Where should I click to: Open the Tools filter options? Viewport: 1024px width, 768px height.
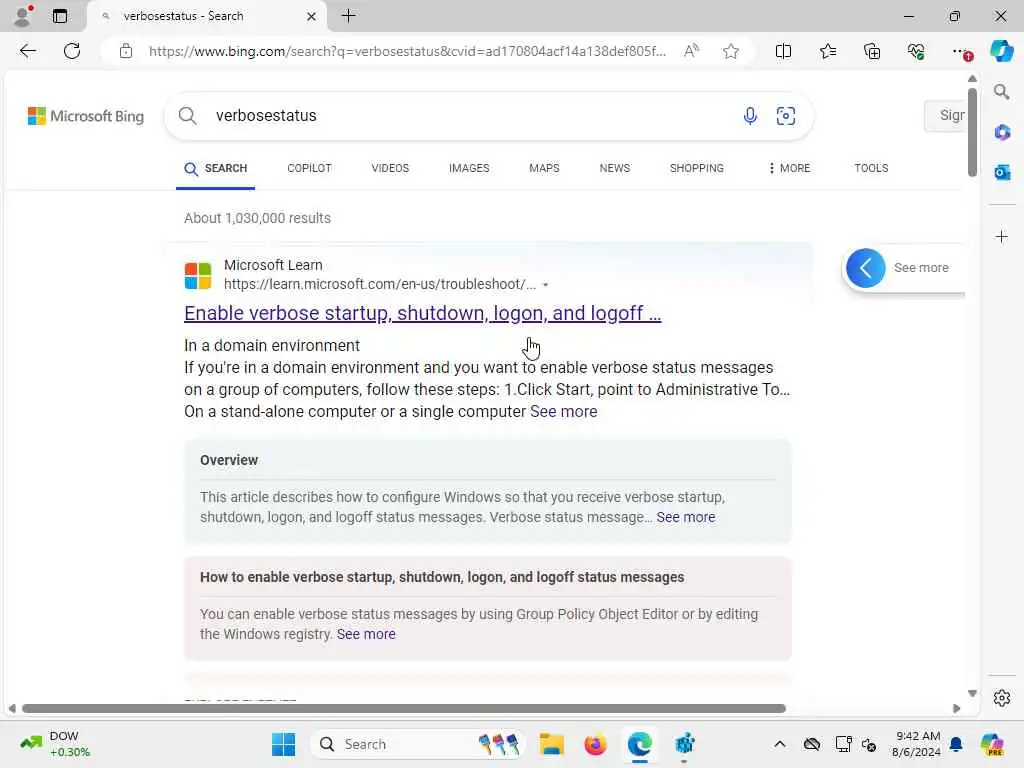(871, 168)
